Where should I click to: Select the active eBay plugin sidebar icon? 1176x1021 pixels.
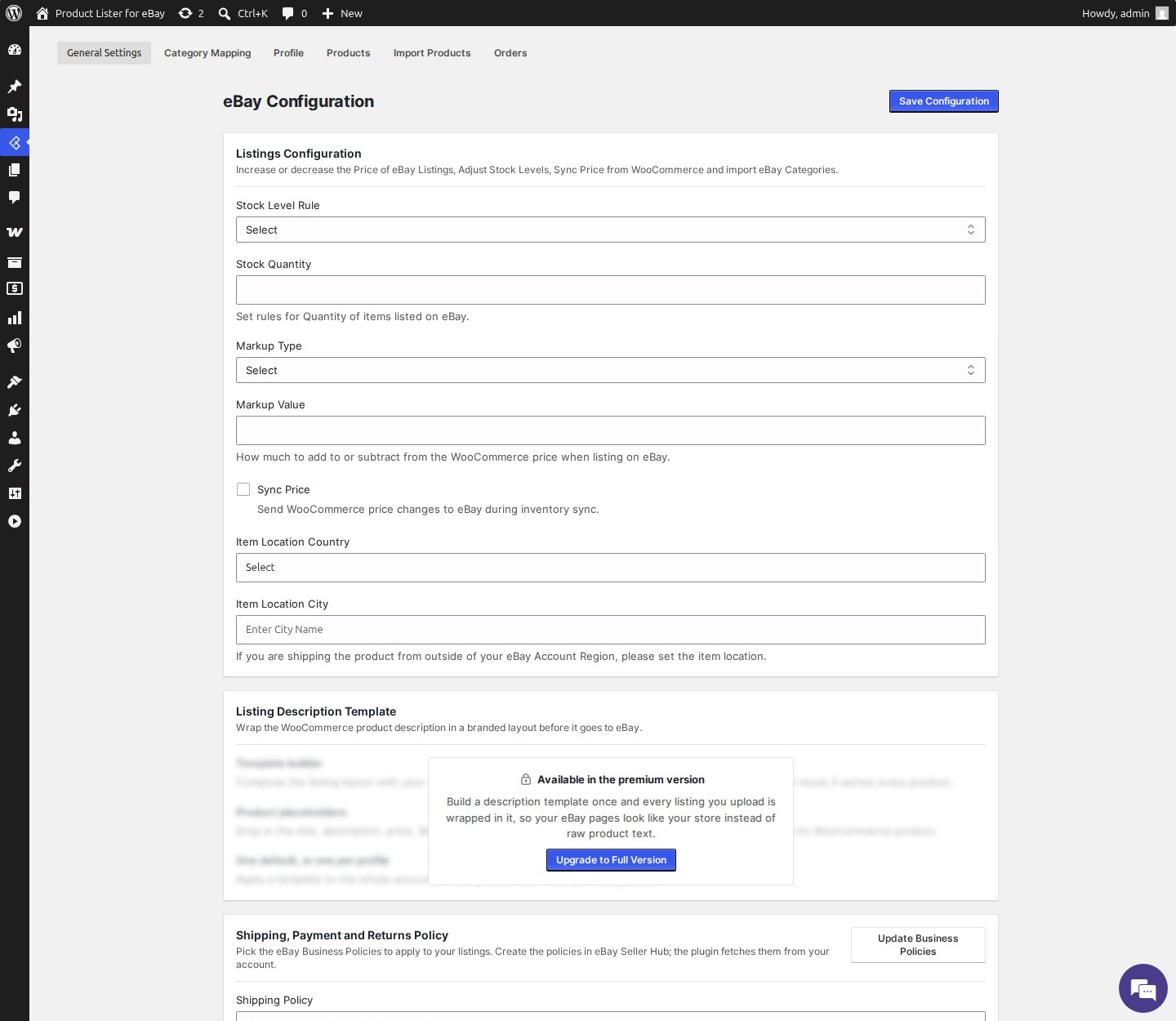(15, 142)
